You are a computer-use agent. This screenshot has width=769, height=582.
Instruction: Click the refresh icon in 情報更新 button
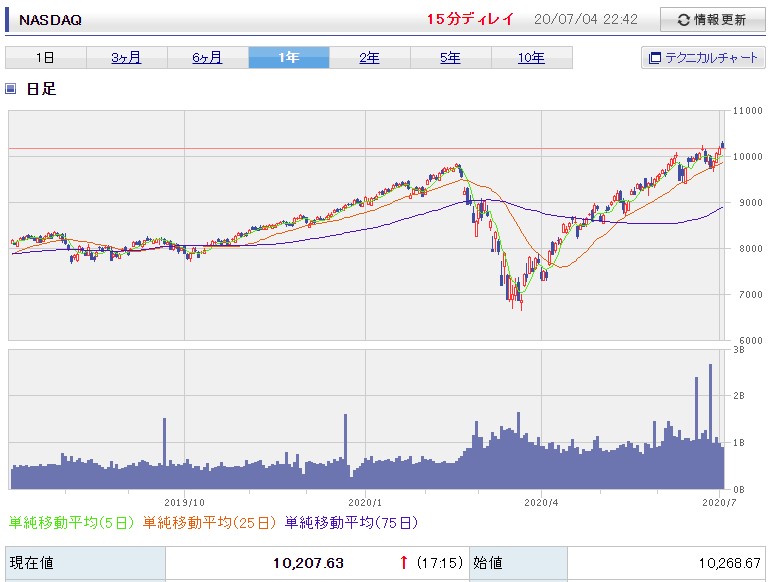pos(684,20)
